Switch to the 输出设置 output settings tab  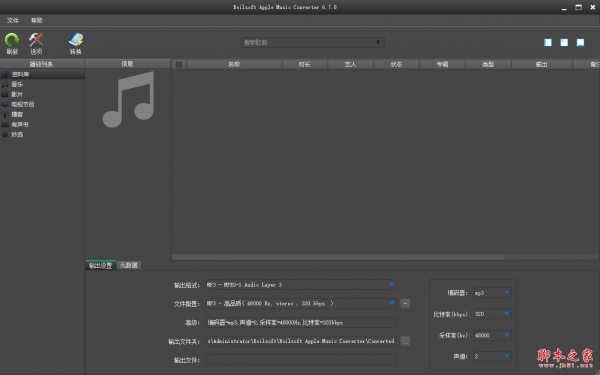pos(100,265)
